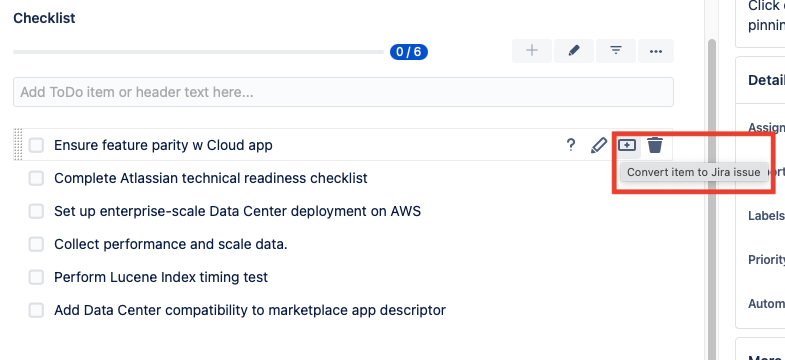Click the plus add-item icon in checklist toolbar
Screen dimensions: 785x360
pos(532,51)
